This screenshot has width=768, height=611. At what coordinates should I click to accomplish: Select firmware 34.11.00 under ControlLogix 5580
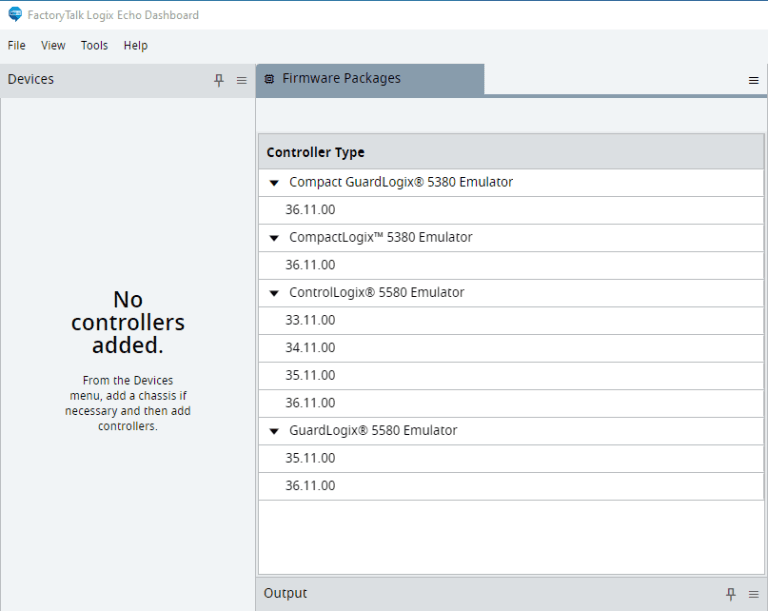511,348
